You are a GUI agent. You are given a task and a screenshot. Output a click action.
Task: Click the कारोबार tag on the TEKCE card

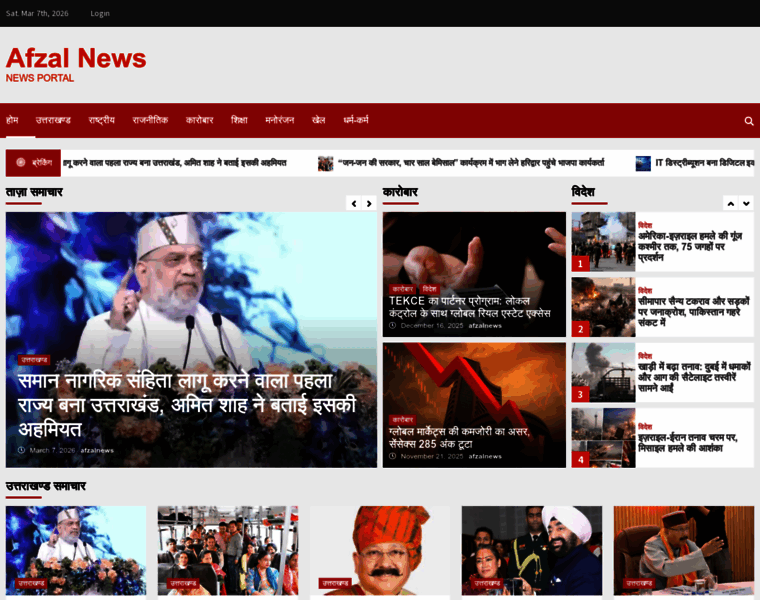403,289
